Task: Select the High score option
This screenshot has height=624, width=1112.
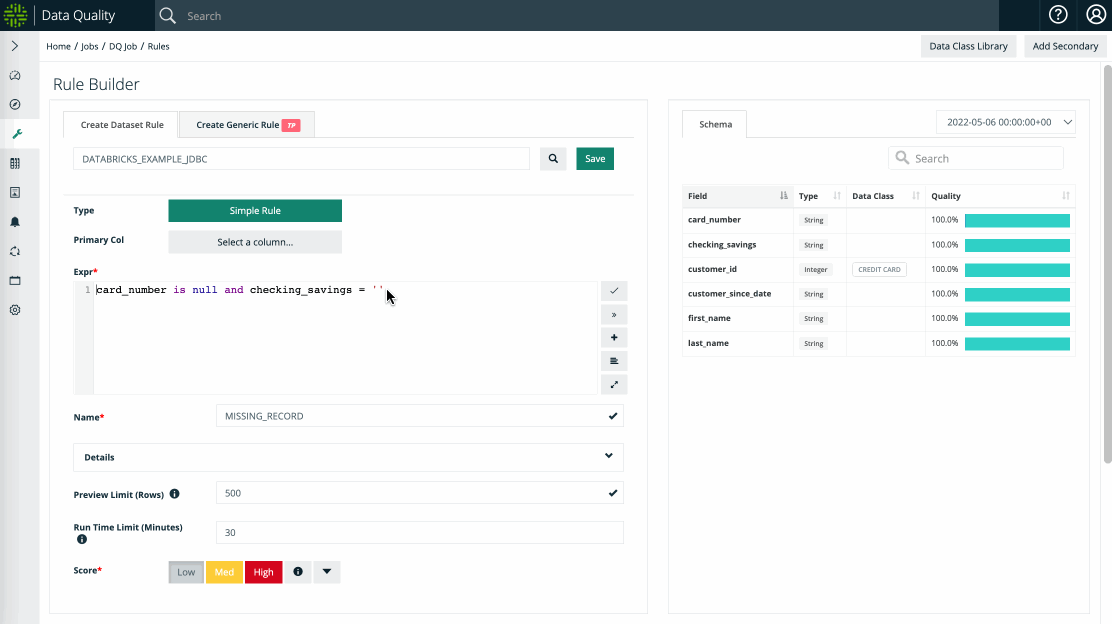Action: coord(263,572)
